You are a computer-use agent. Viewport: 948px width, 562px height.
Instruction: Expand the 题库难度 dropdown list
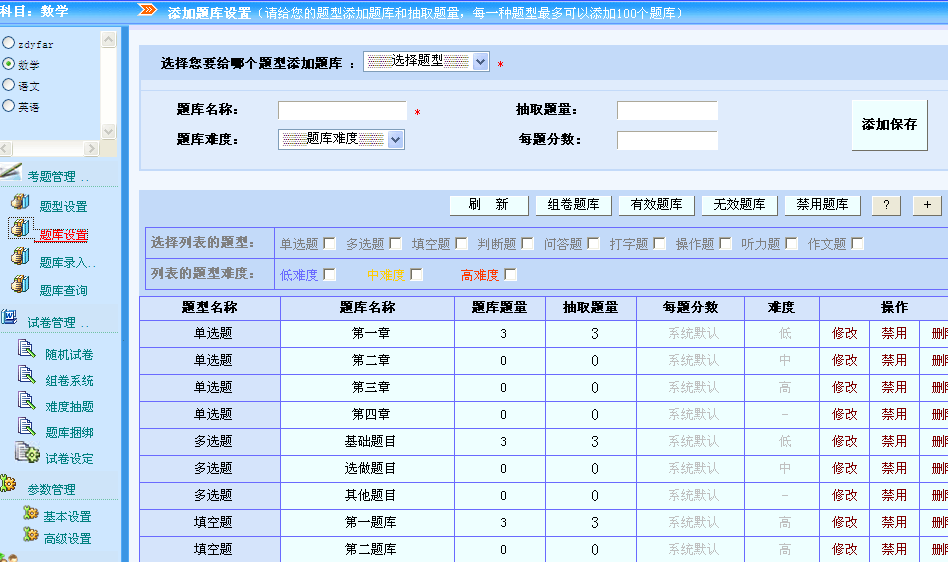click(340, 139)
